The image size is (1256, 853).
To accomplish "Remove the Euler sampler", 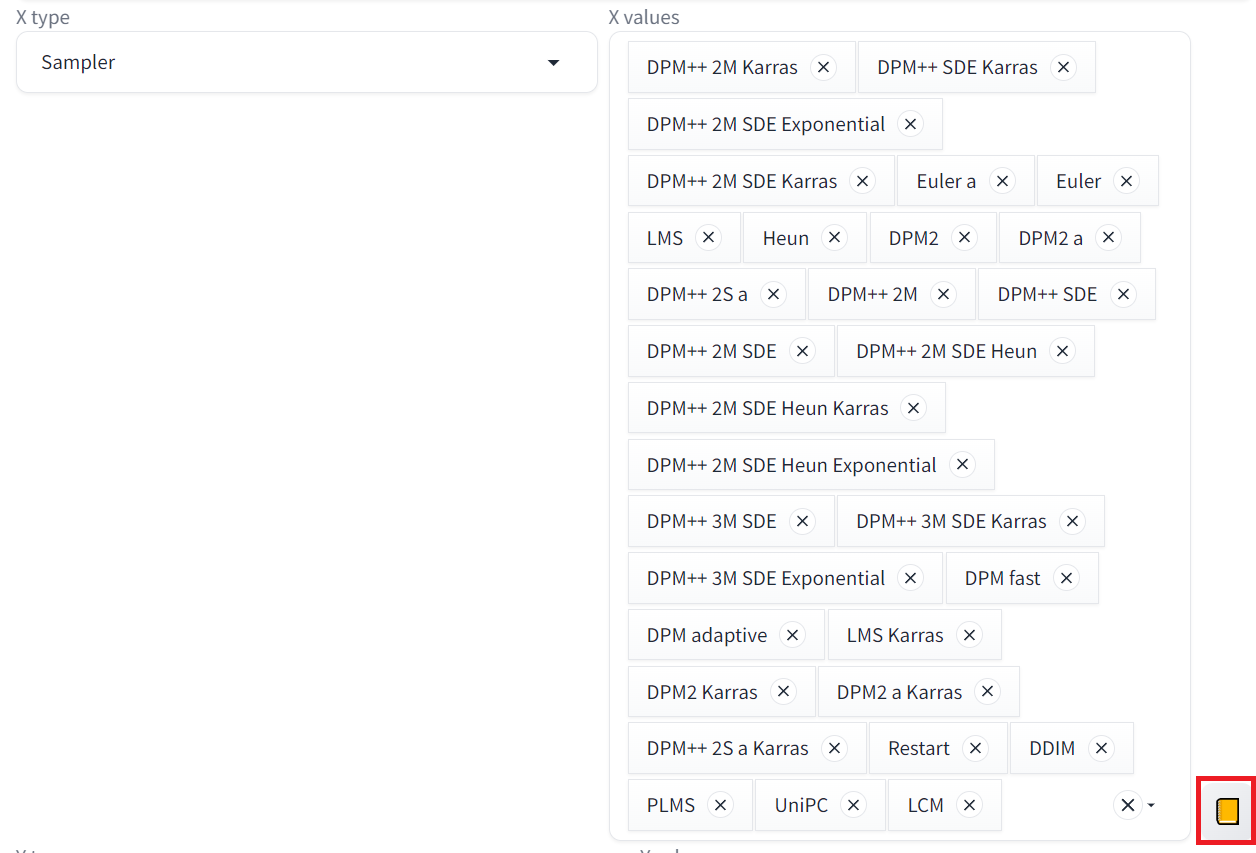I will [1126, 181].
